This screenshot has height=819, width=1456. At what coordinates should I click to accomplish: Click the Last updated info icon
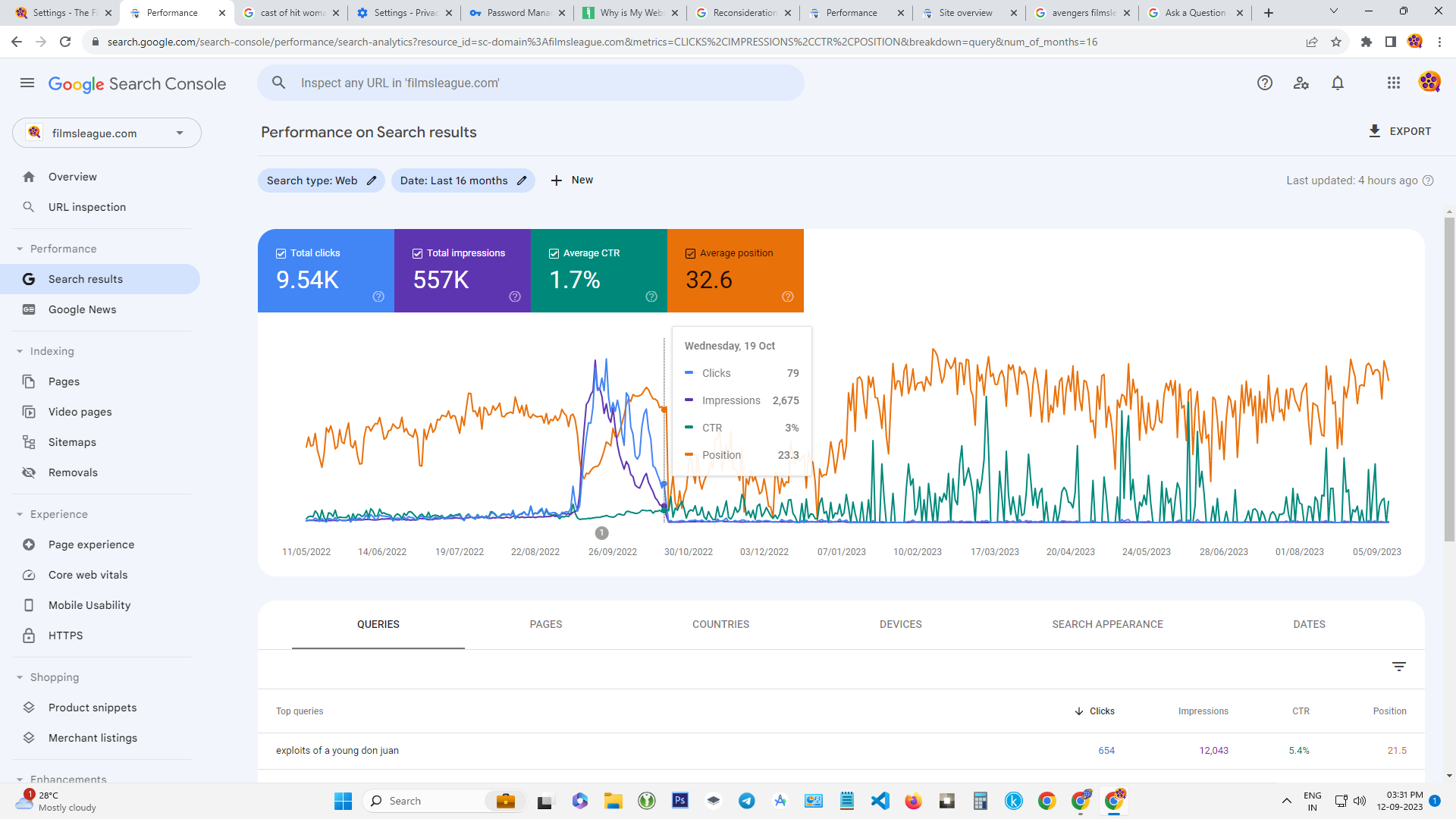(x=1428, y=180)
